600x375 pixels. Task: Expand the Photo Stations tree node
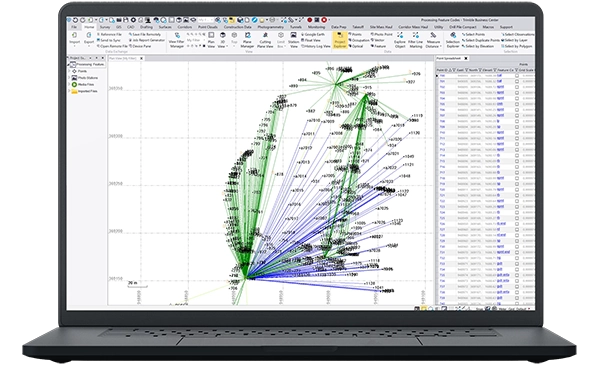[x=69, y=78]
